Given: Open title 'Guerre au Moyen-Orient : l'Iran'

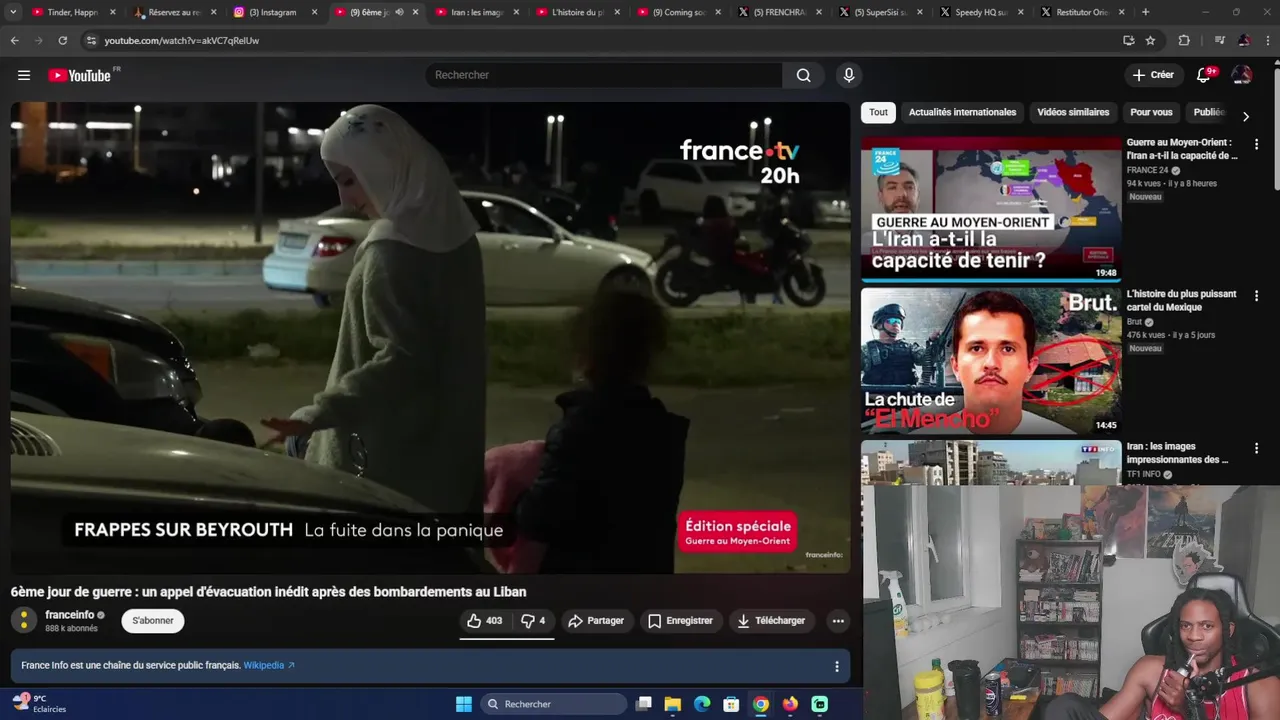Looking at the screenshot, I should 1181,149.
